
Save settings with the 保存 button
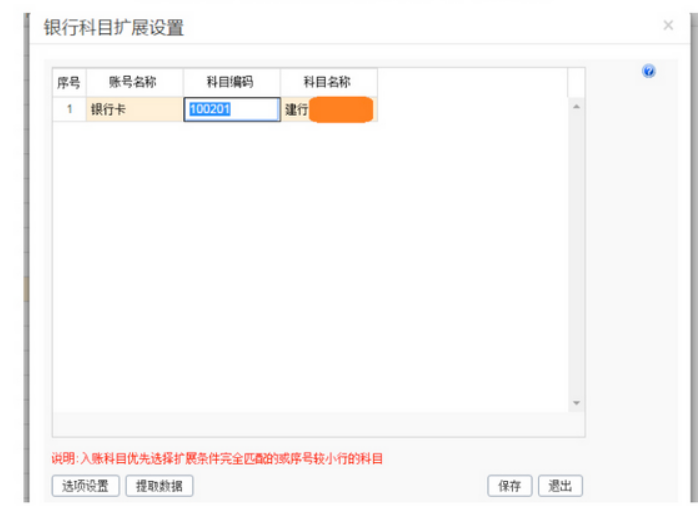pyautogui.click(x=509, y=486)
